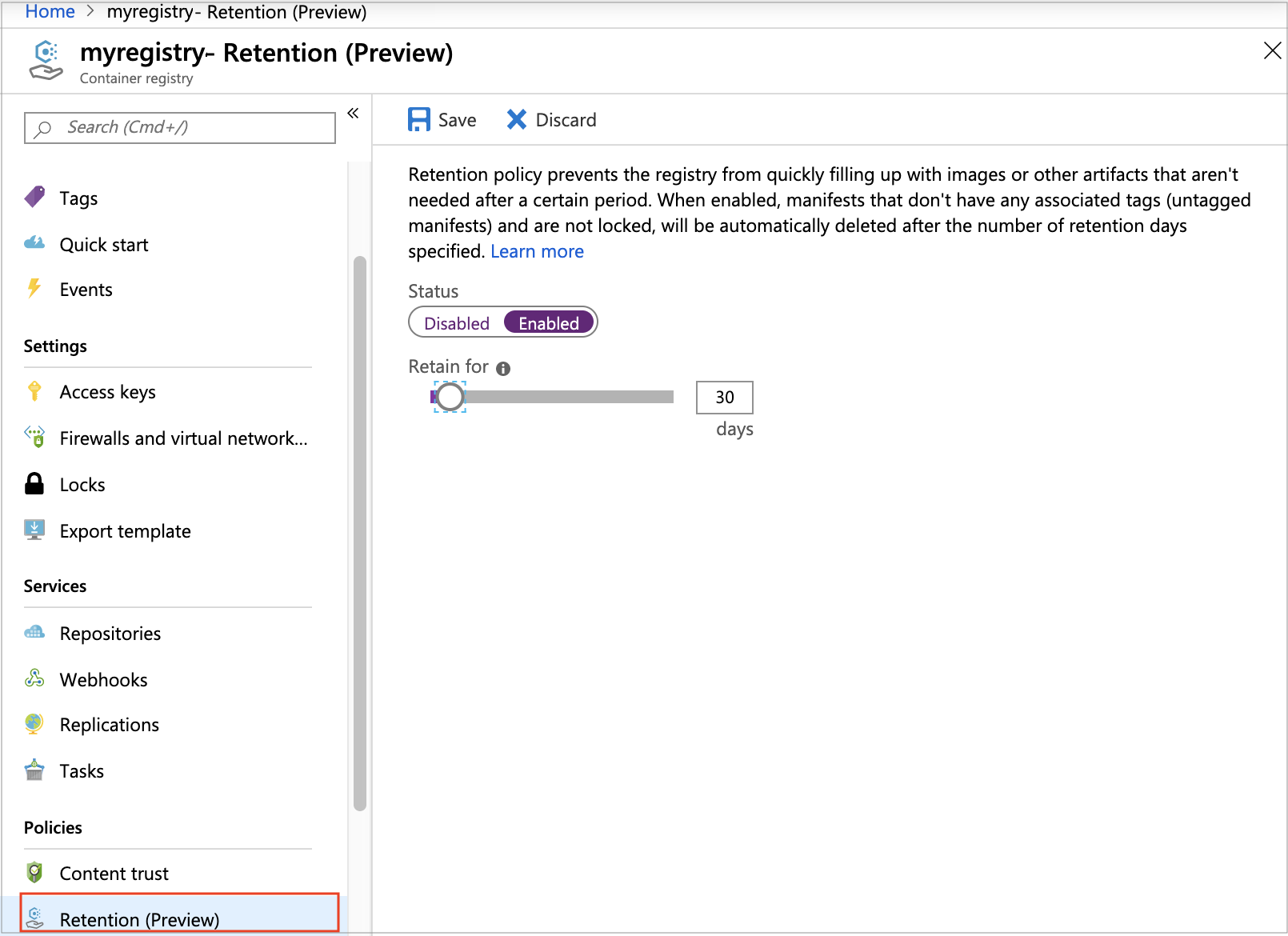The height and width of the screenshot is (936, 1288).
Task: Focus the sidebar search box
Action: tap(180, 128)
